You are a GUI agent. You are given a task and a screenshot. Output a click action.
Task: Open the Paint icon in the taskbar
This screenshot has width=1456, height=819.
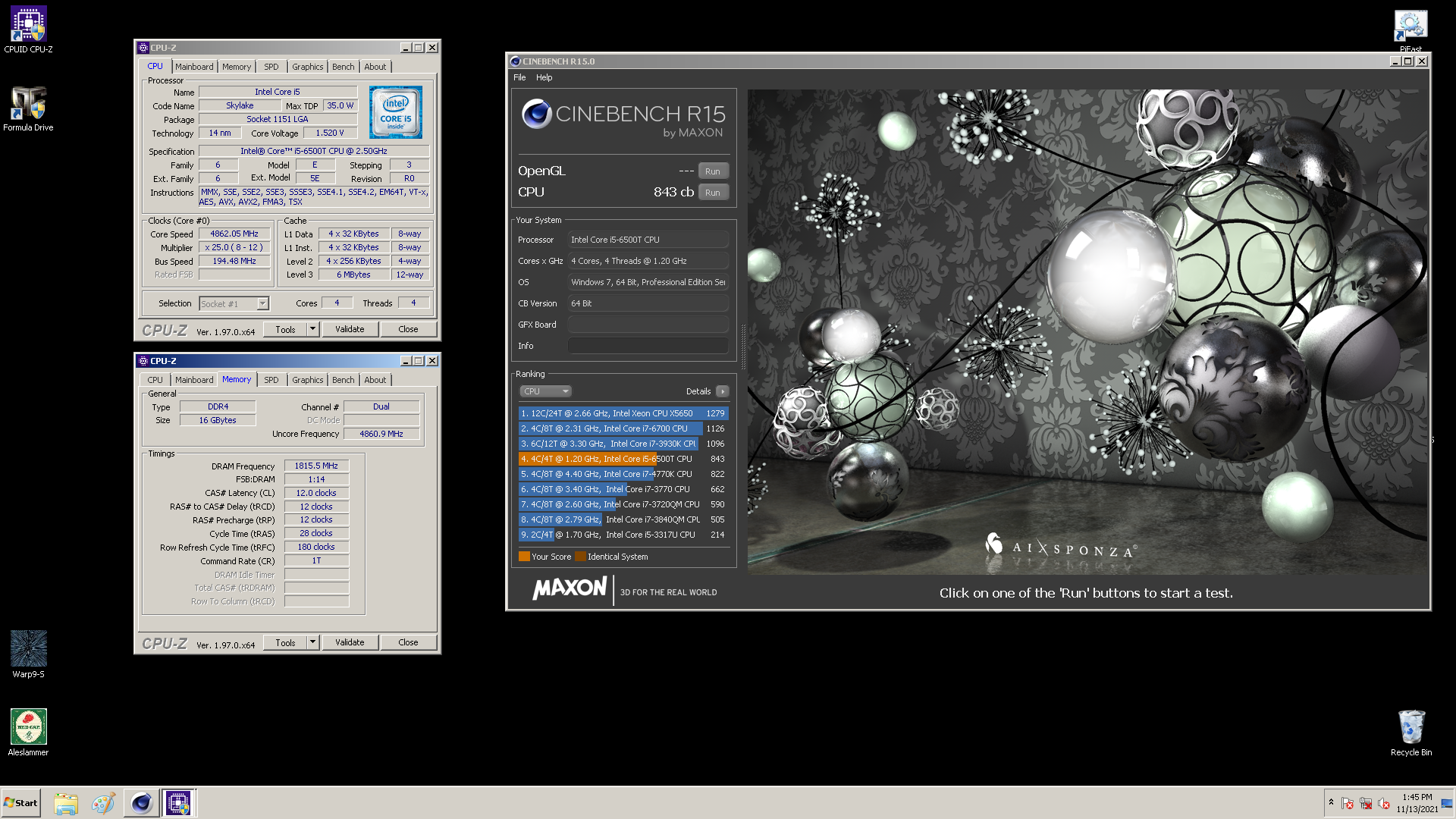point(103,803)
